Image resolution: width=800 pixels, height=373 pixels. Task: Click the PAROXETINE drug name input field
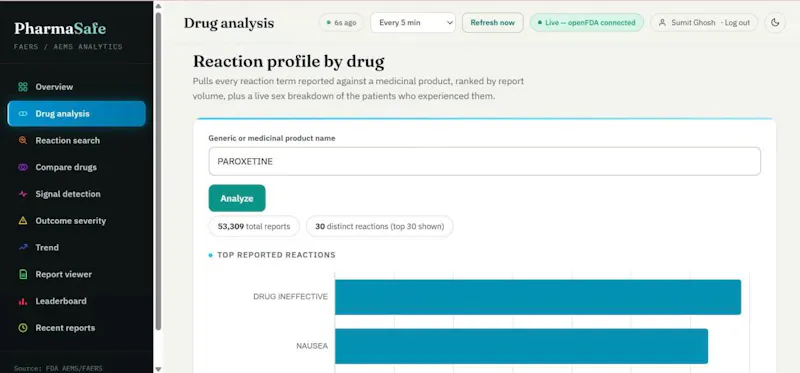(484, 161)
